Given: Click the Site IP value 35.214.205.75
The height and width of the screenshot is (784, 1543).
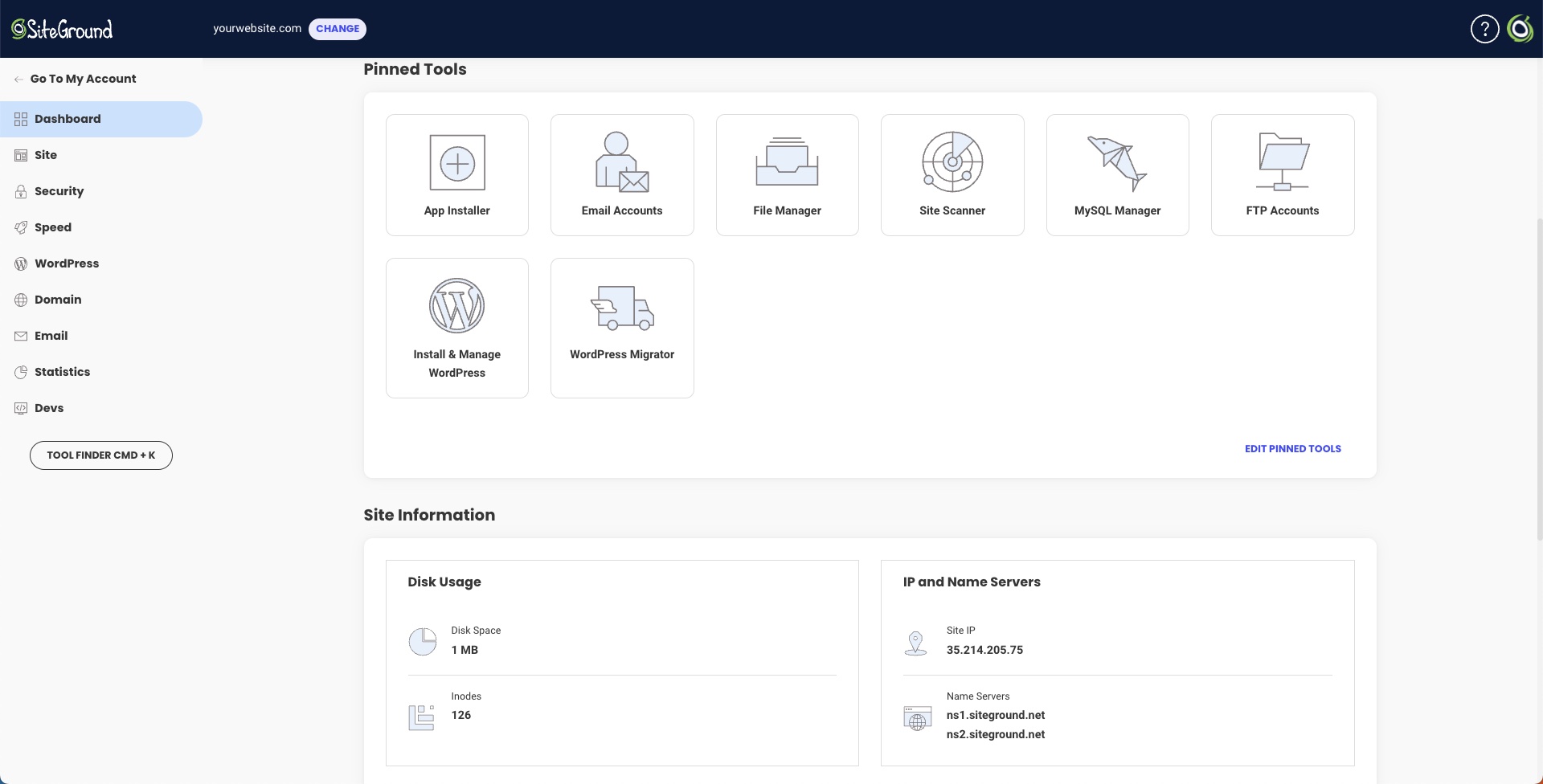Looking at the screenshot, I should click(x=984, y=650).
